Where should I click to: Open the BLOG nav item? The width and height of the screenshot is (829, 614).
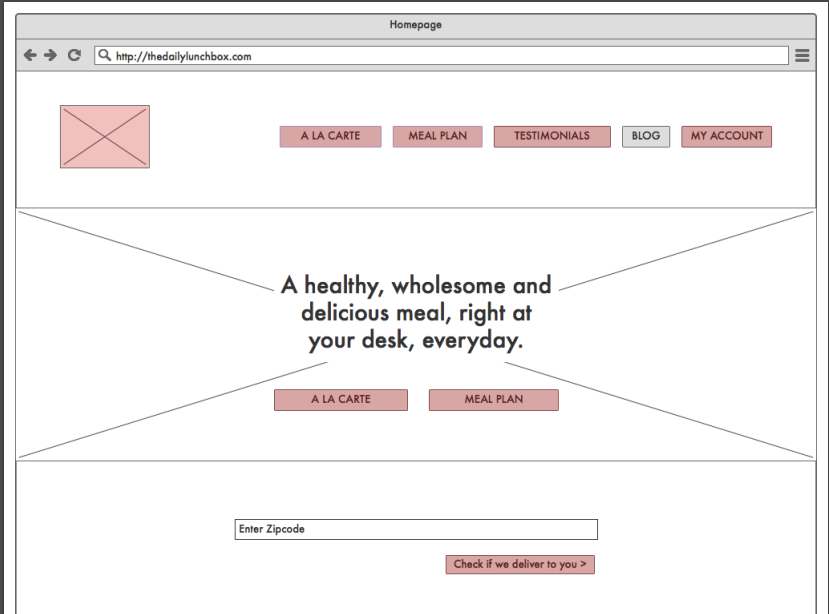click(x=646, y=136)
